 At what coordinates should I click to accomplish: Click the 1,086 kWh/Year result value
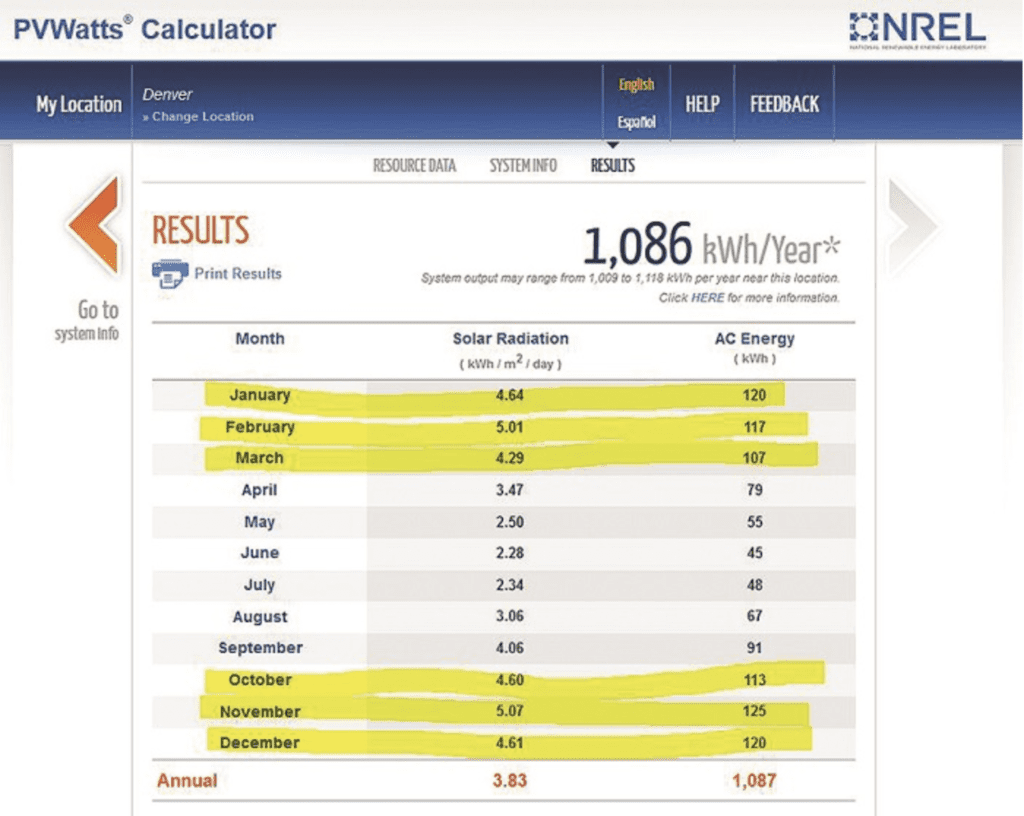[x=711, y=245]
